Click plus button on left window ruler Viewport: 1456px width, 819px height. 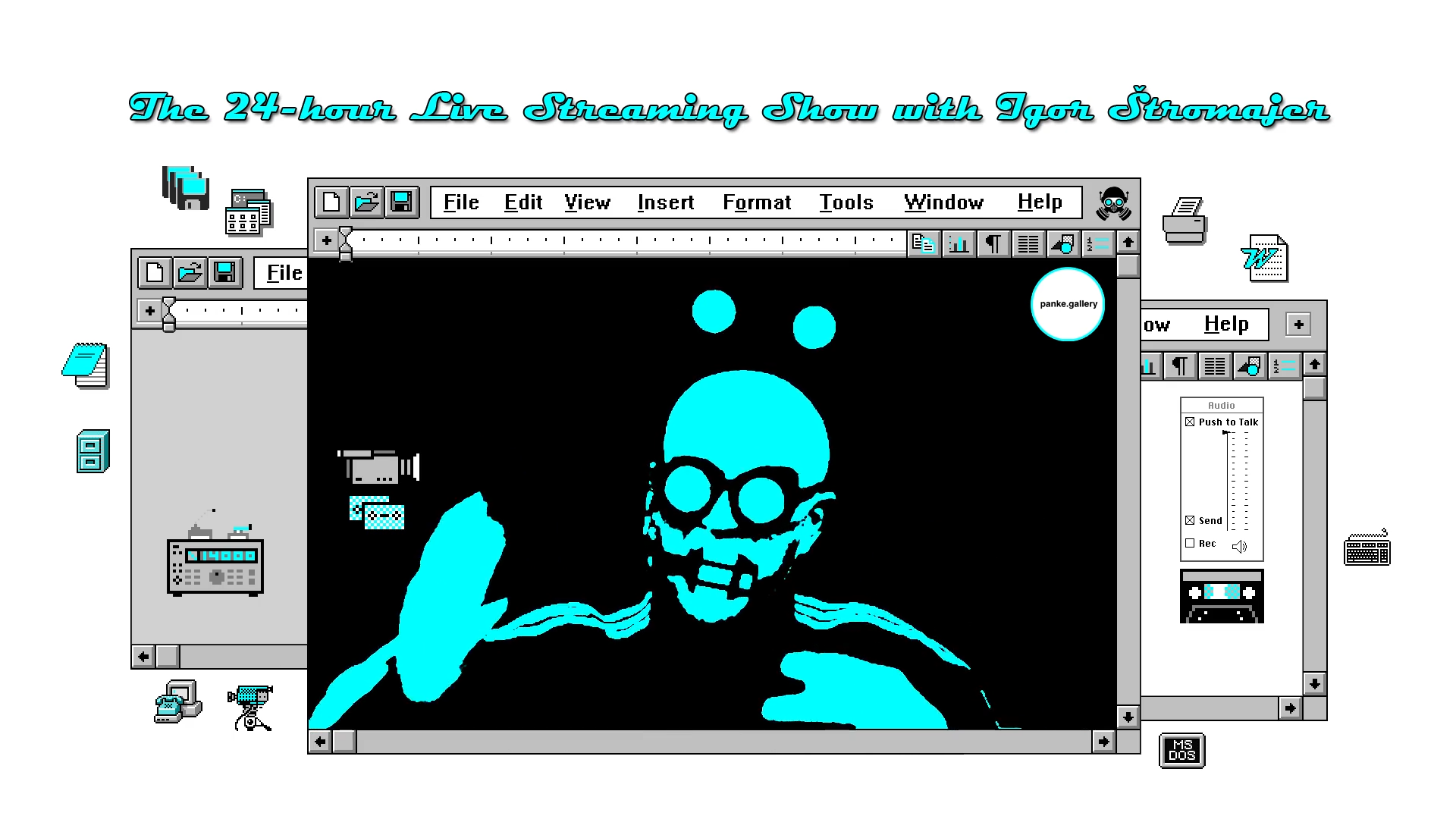click(149, 310)
